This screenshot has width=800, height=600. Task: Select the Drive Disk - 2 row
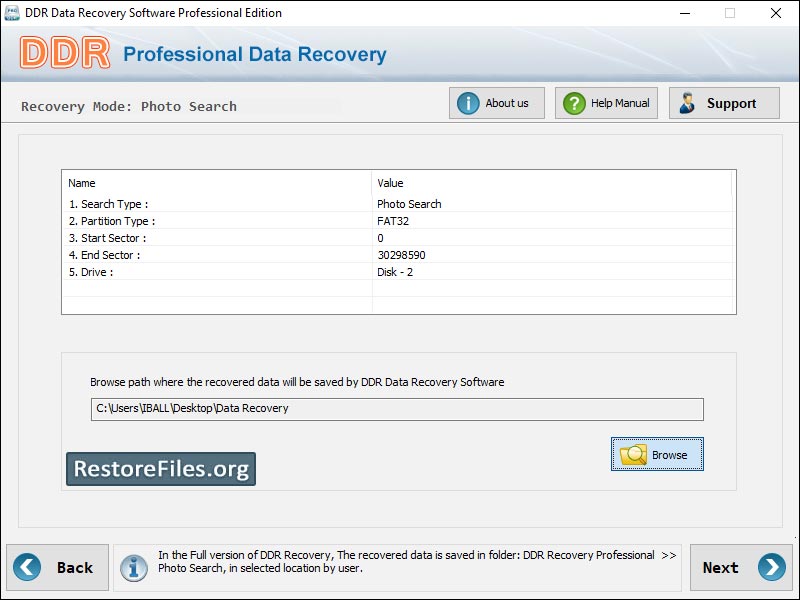(400, 272)
